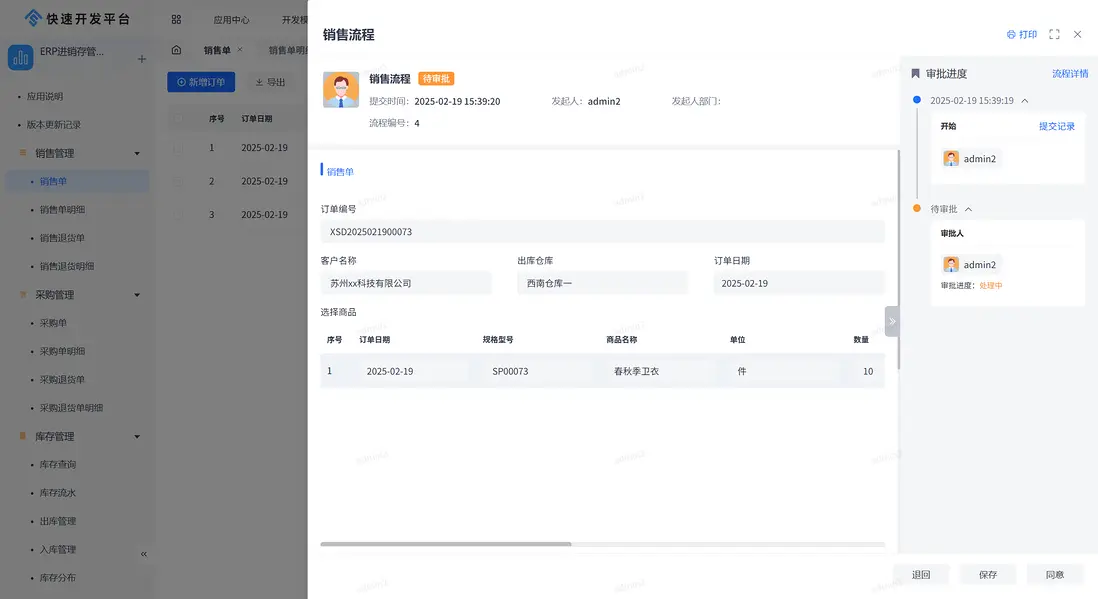Open 应用说明 in sidebar
1098x599 pixels.
click(45, 96)
